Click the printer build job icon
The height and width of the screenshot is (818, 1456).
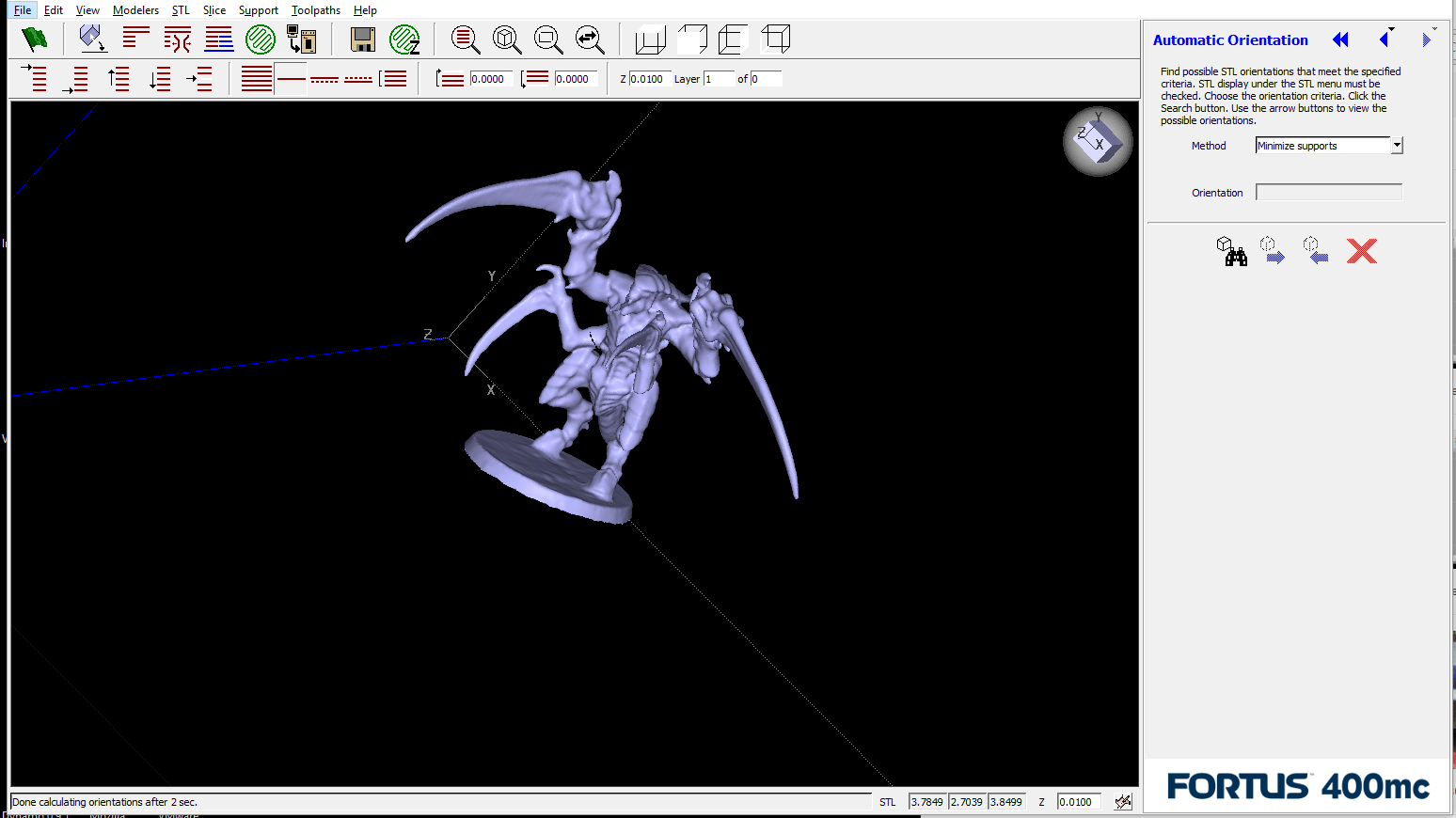tap(302, 39)
